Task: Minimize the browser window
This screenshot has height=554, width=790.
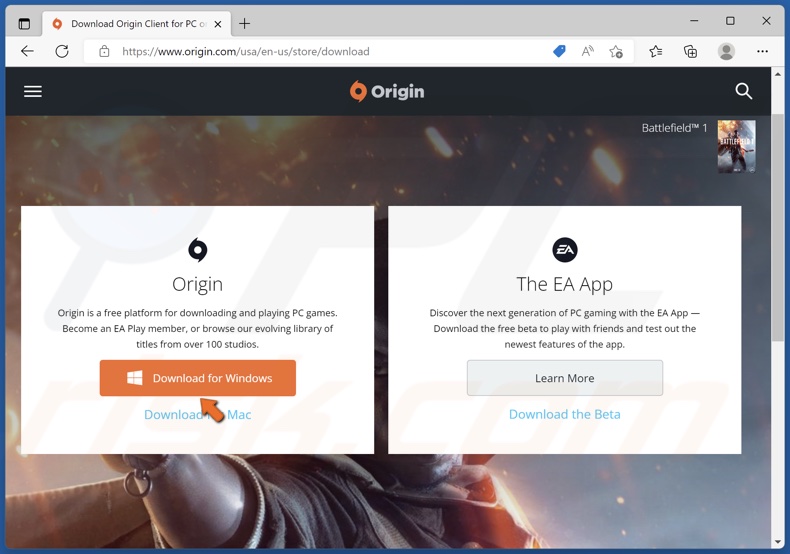Action: coord(694,21)
